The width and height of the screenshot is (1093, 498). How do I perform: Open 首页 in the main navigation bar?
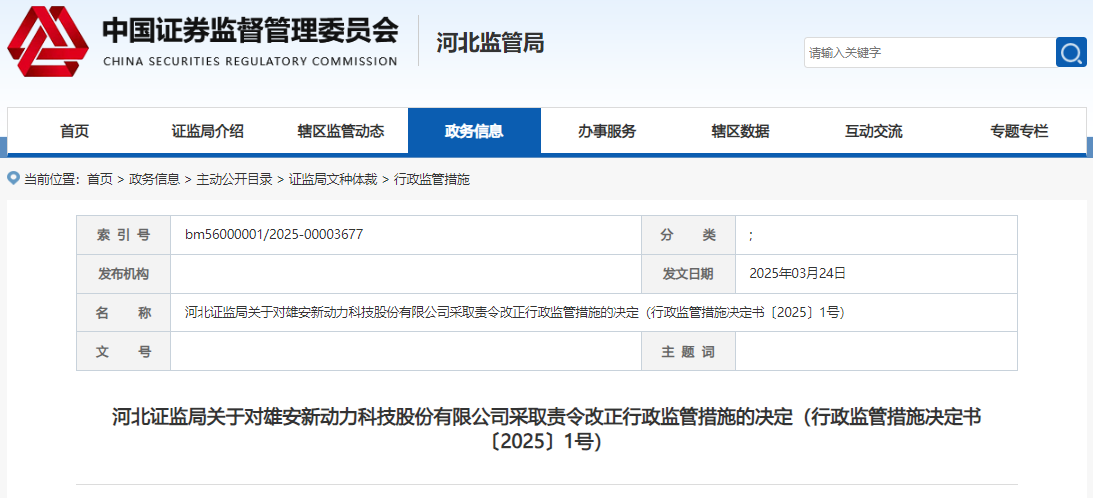pos(74,131)
